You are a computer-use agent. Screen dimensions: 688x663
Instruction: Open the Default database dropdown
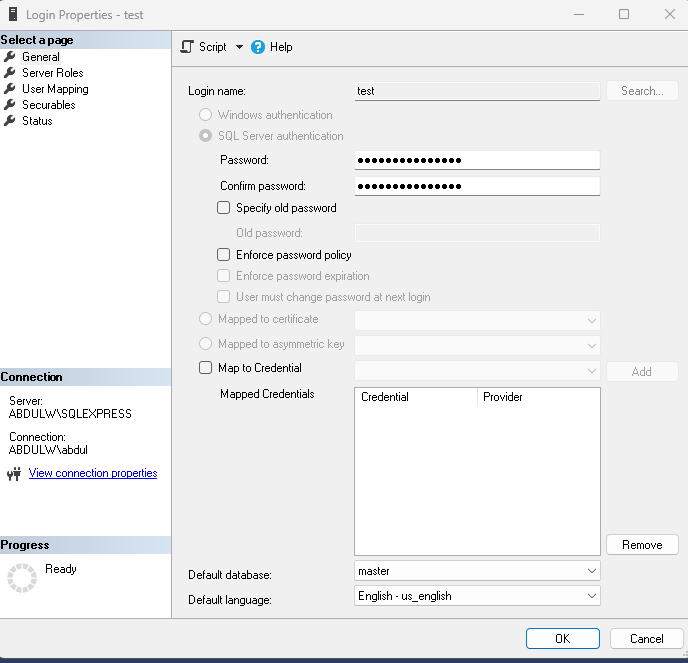point(592,571)
